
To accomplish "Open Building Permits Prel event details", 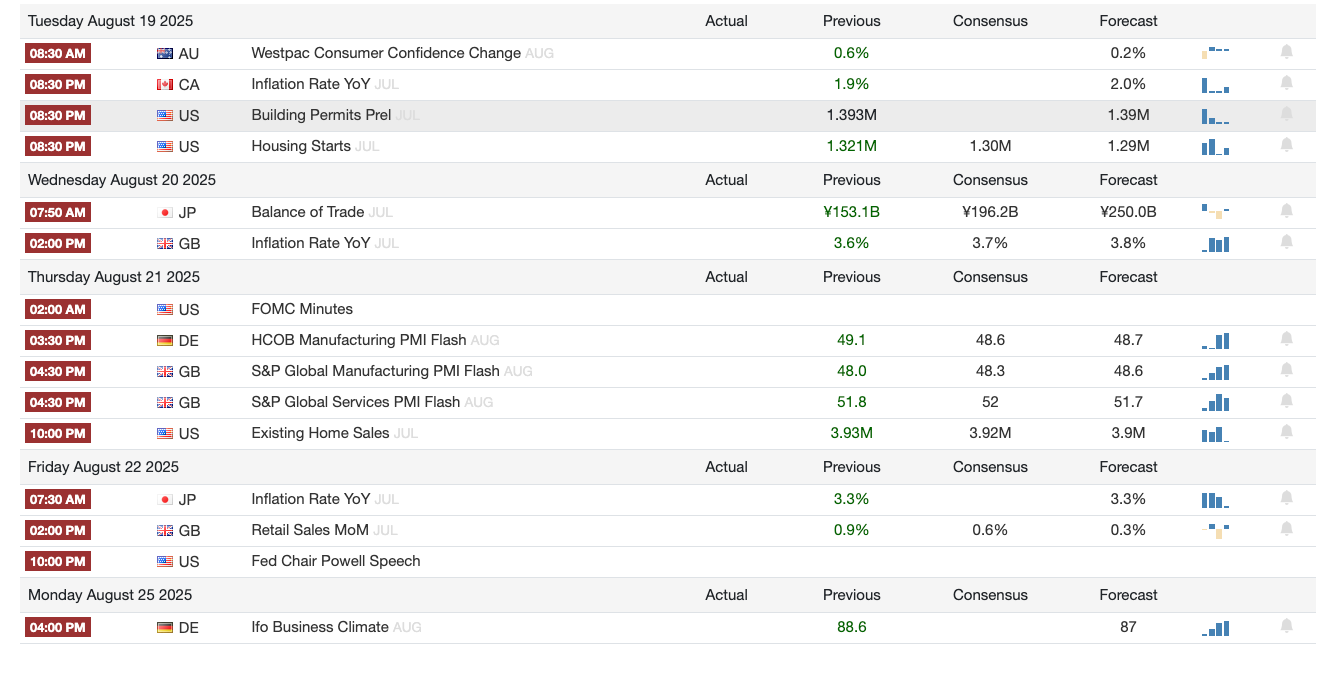I will tap(321, 115).
